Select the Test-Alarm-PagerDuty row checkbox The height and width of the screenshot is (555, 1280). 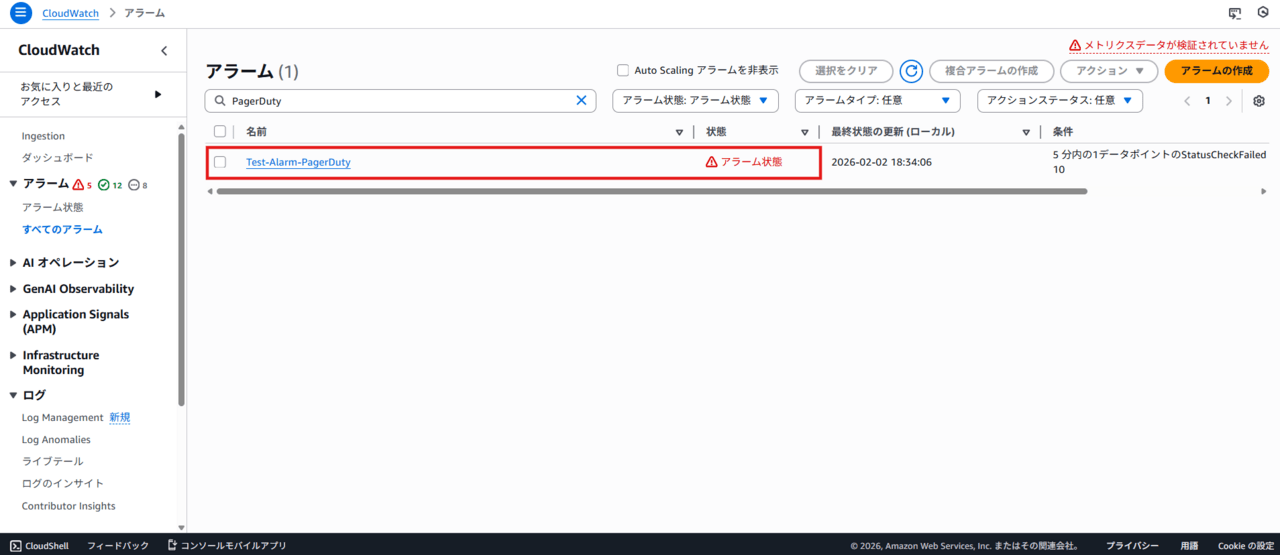tap(220, 162)
